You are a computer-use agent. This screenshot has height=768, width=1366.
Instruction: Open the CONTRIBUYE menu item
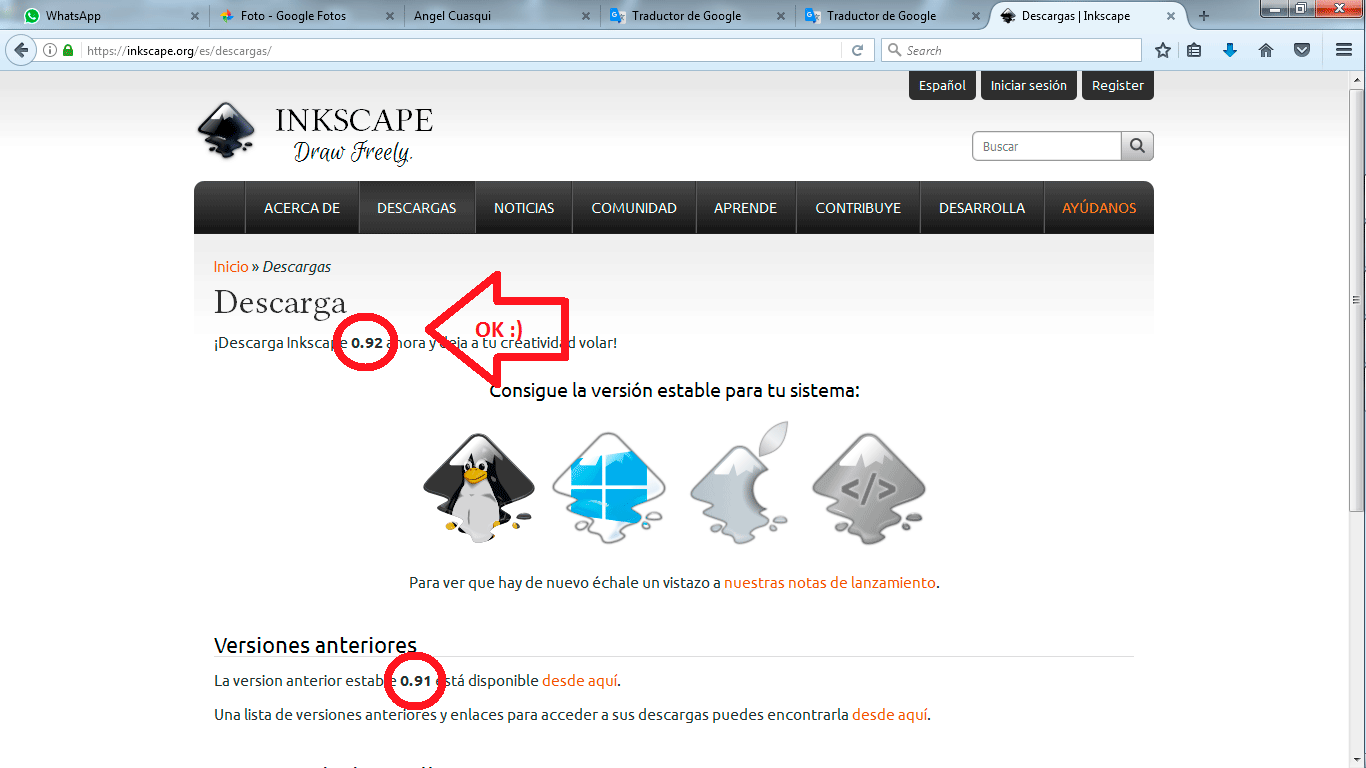(858, 208)
